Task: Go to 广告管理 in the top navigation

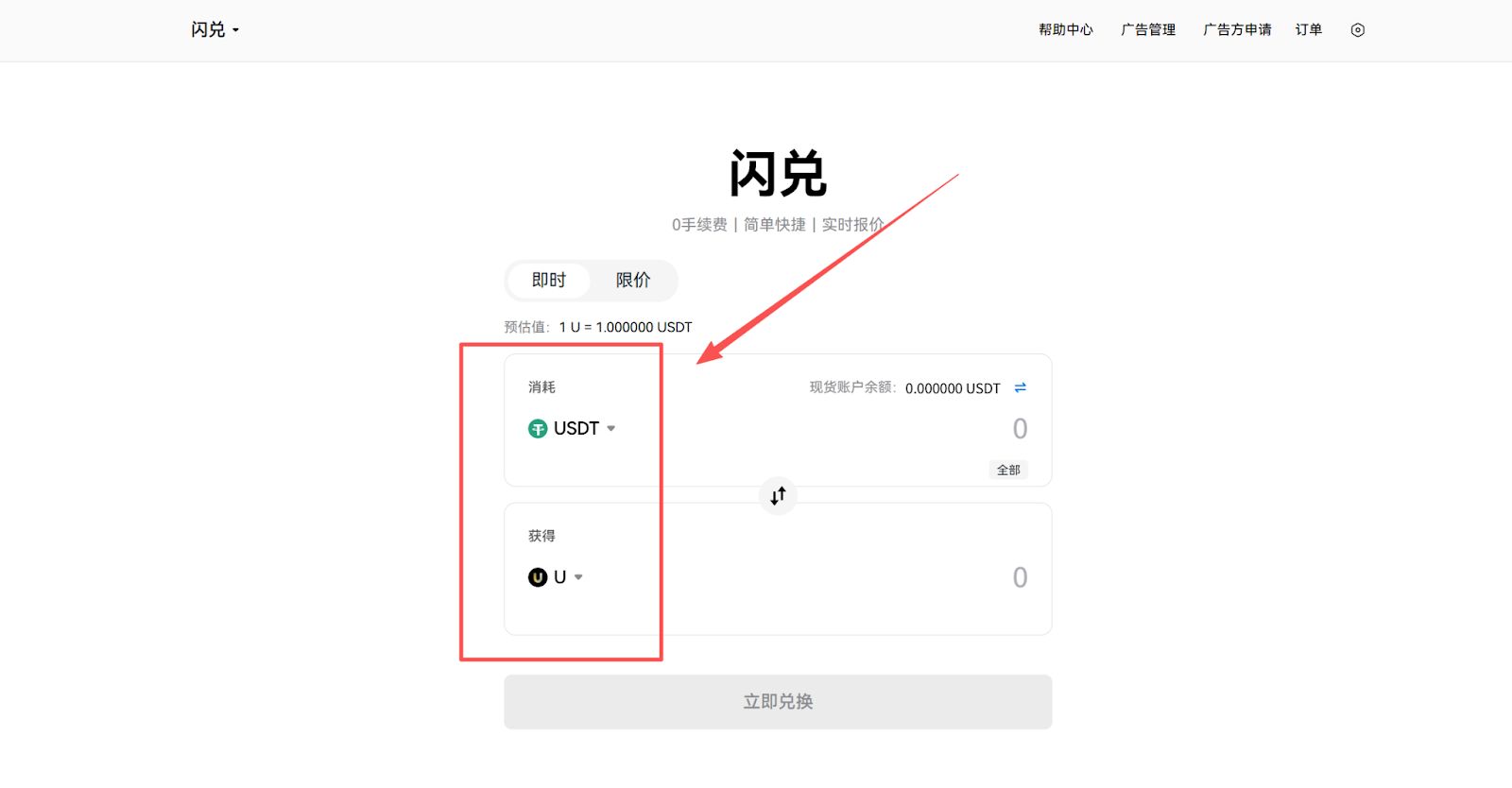Action: tap(1147, 30)
